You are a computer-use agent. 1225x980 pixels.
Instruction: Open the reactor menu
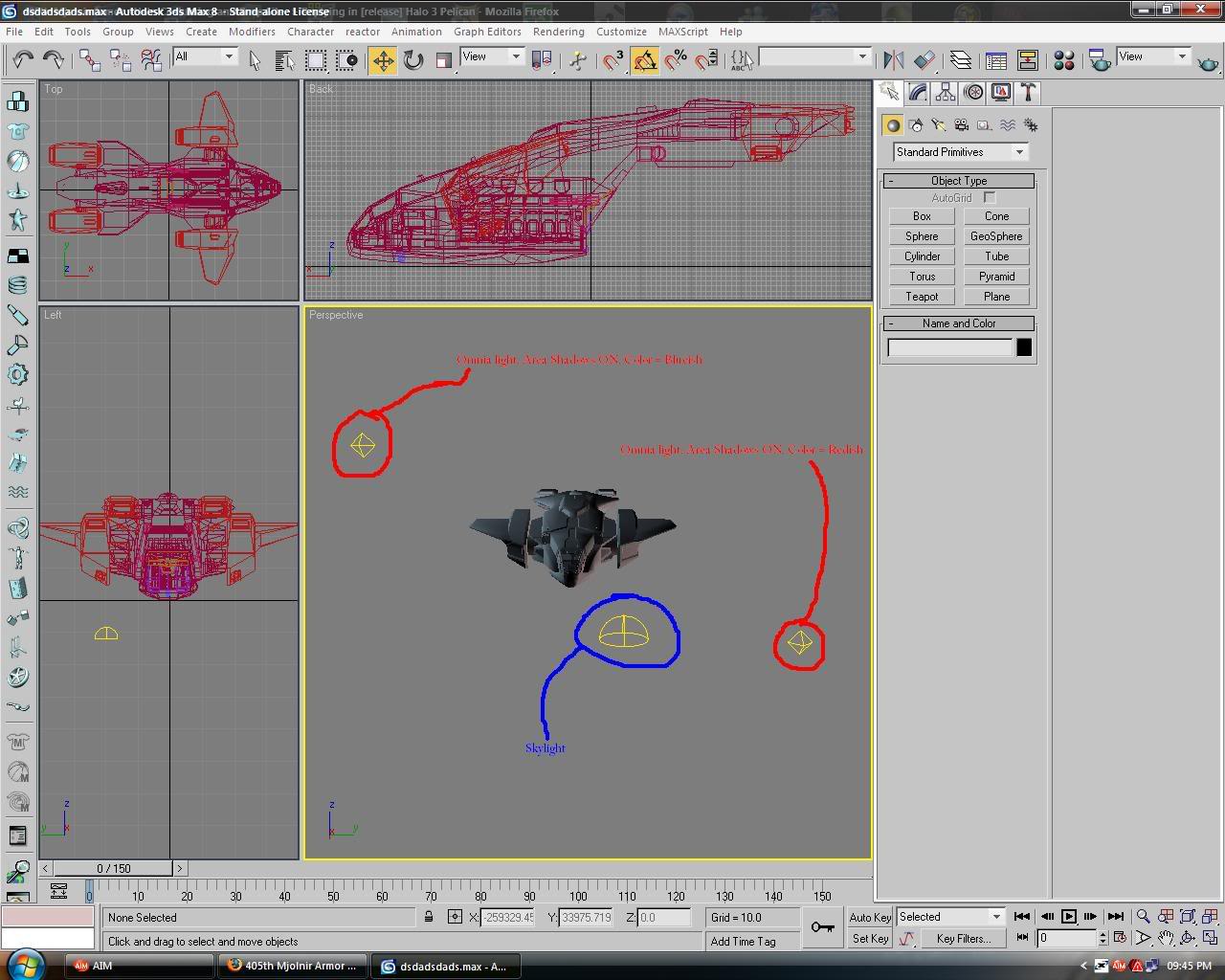[x=363, y=32]
